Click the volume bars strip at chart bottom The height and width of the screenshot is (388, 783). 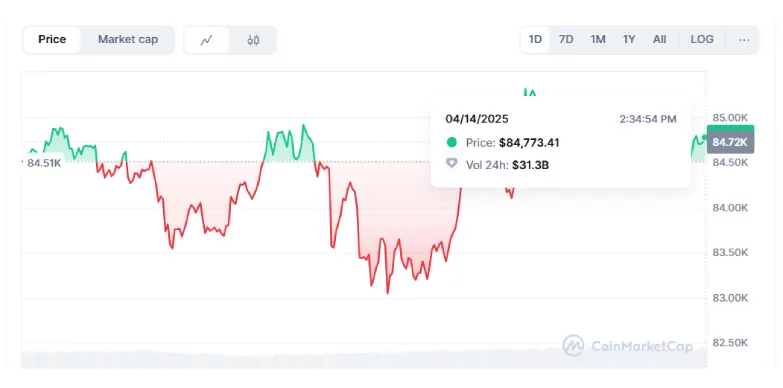pyautogui.click(x=364, y=360)
